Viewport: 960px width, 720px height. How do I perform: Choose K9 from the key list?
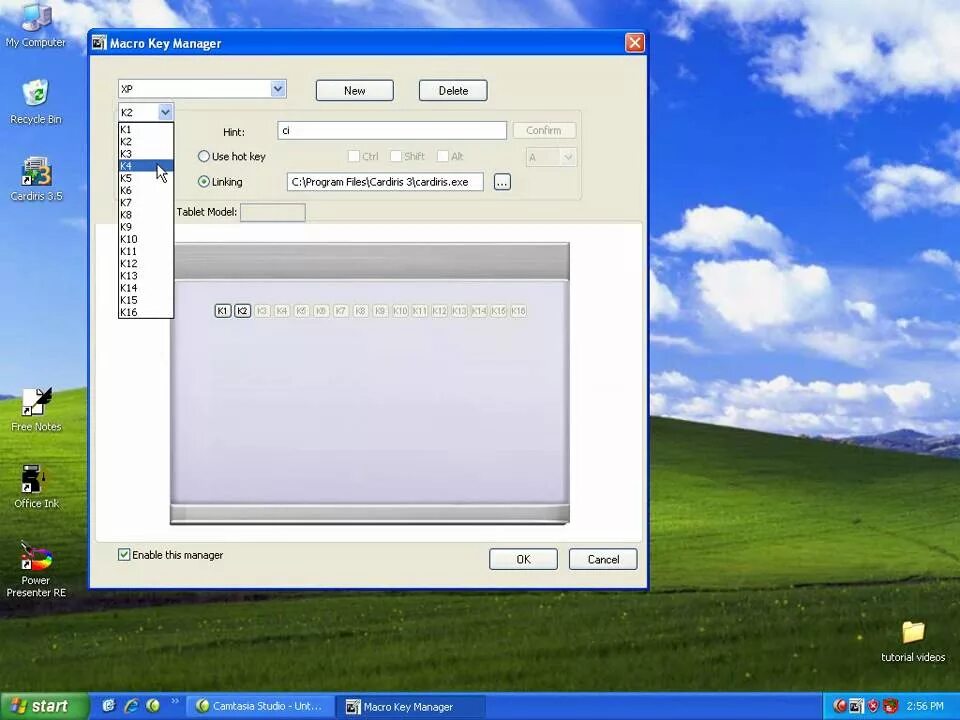[x=146, y=227]
